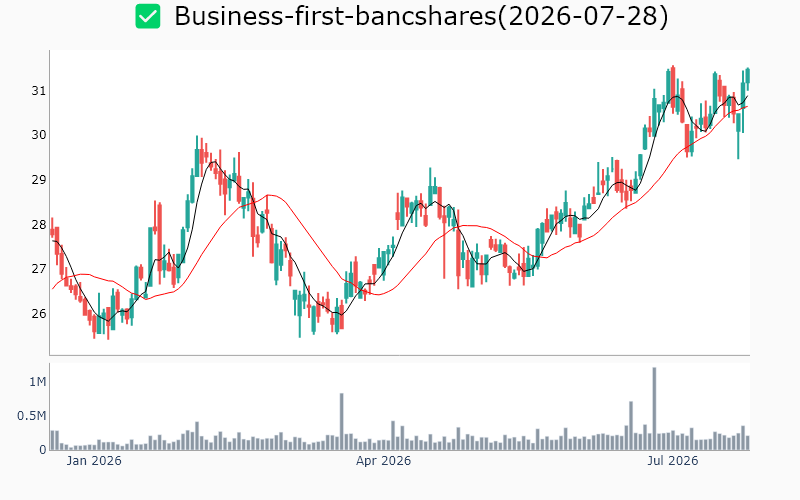
Task: Click the Apr 2026 axis label
Action: tap(383, 461)
